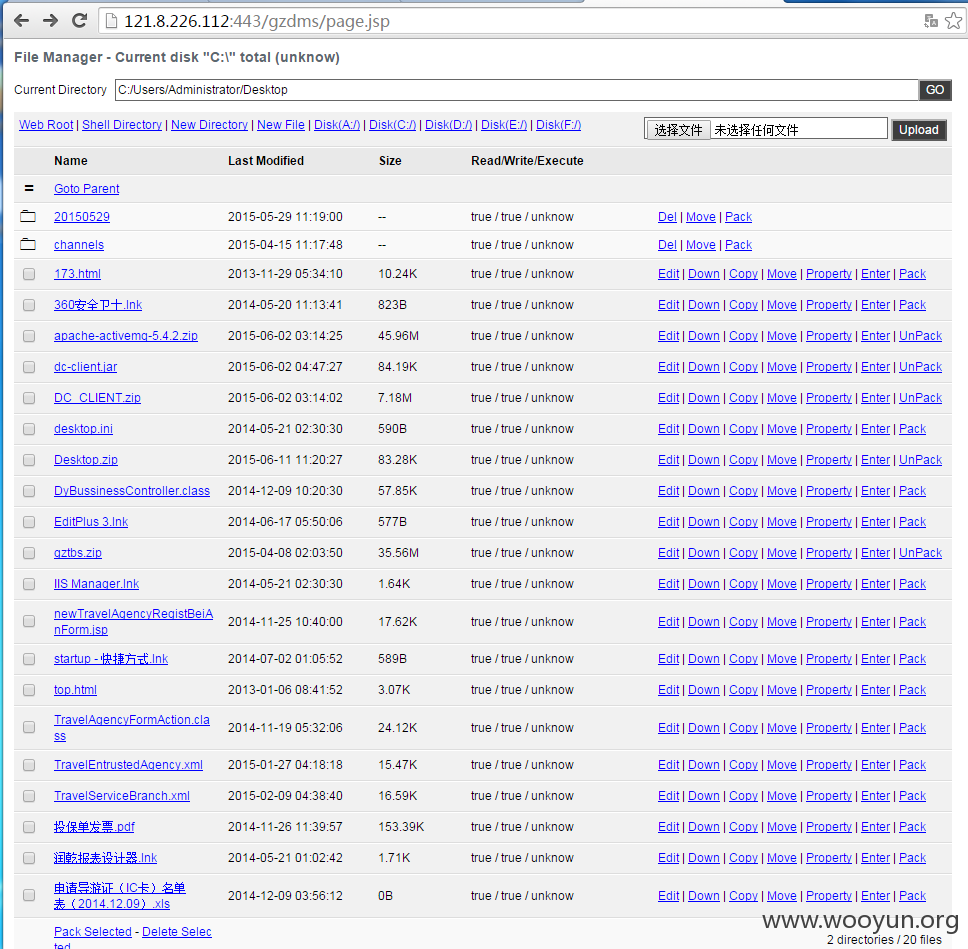Screen dimensions: 968x949
Task: View Property of desktop.ini
Action: (x=829, y=429)
